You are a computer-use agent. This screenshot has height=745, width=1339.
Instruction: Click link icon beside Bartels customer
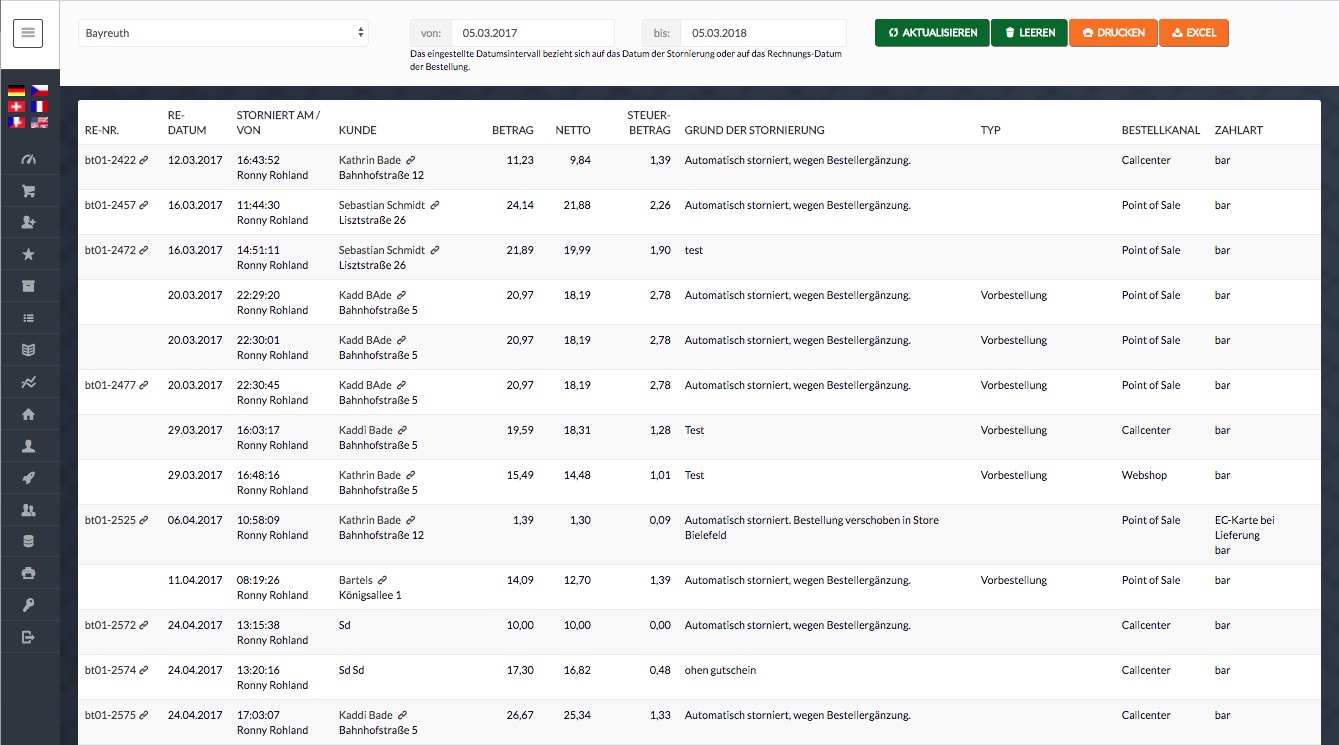pyautogui.click(x=382, y=580)
